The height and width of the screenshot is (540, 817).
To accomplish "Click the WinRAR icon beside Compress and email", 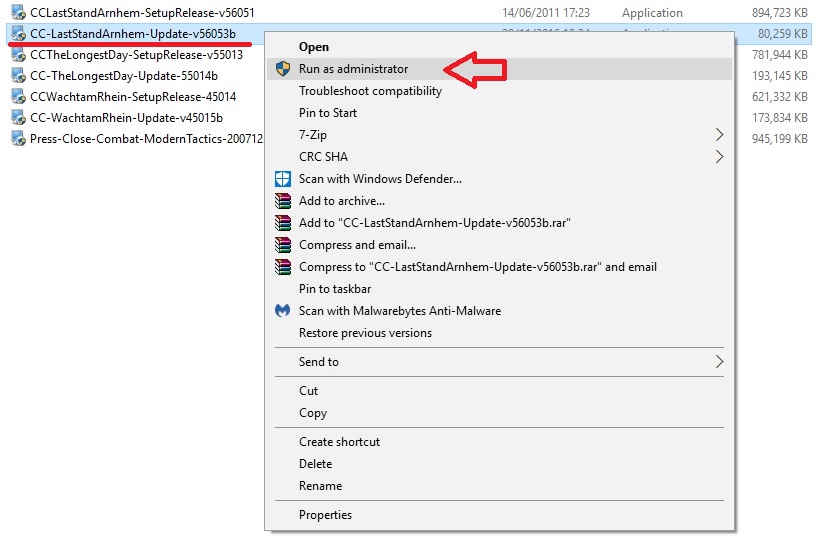I will (283, 244).
